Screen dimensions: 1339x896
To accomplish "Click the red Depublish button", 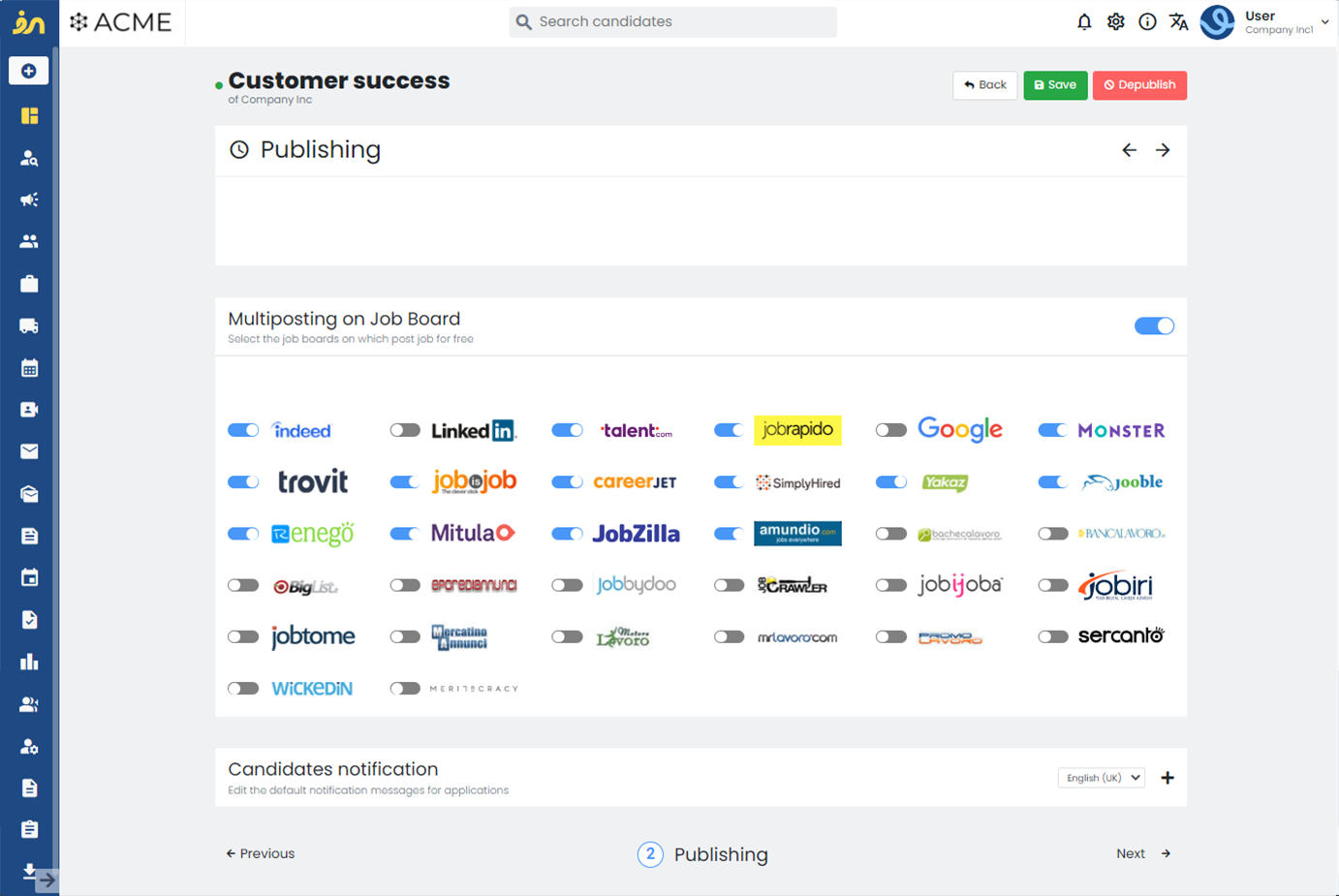I will point(1139,85).
